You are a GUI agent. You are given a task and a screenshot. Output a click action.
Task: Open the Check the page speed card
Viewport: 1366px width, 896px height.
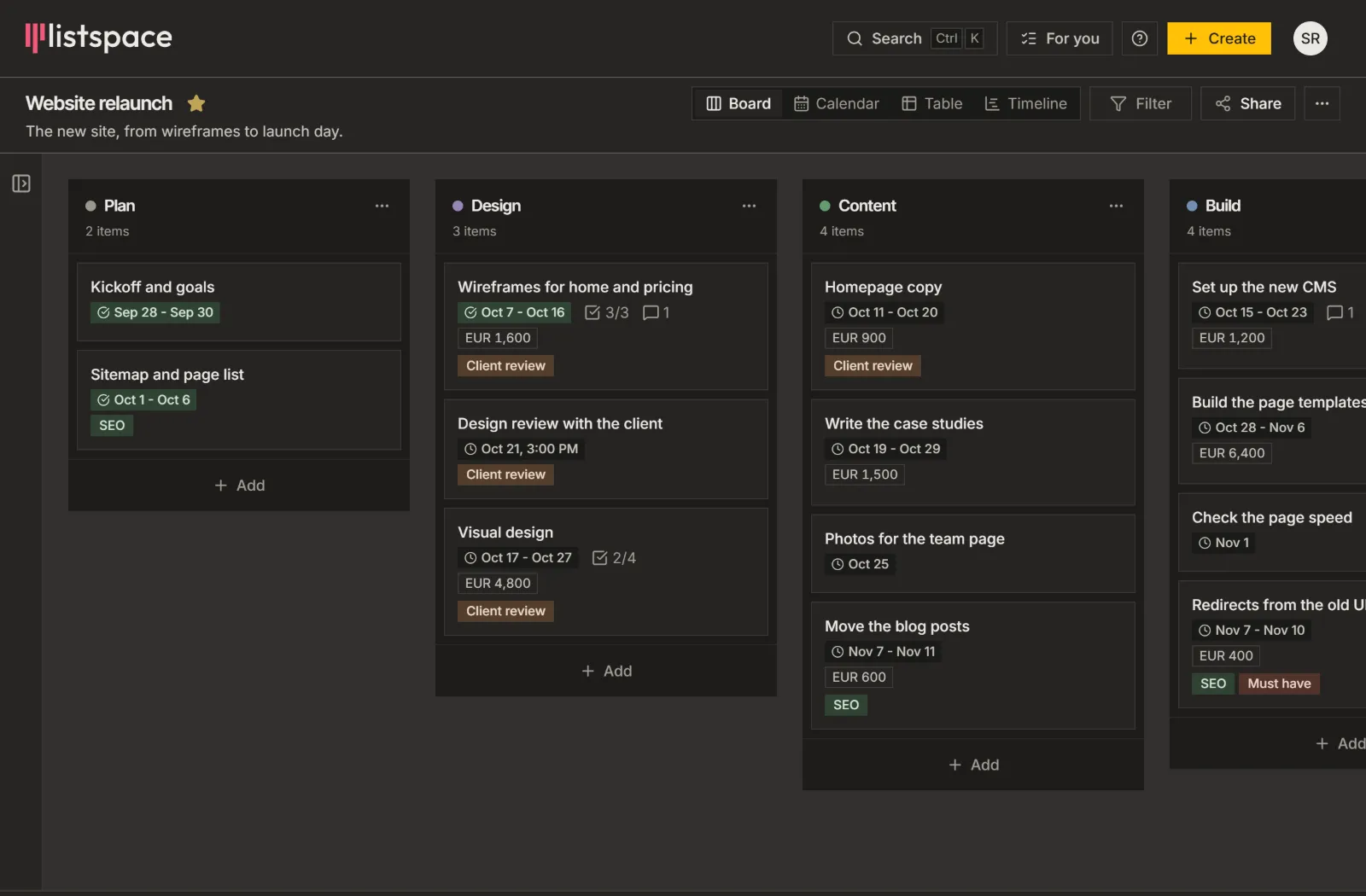(x=1272, y=532)
